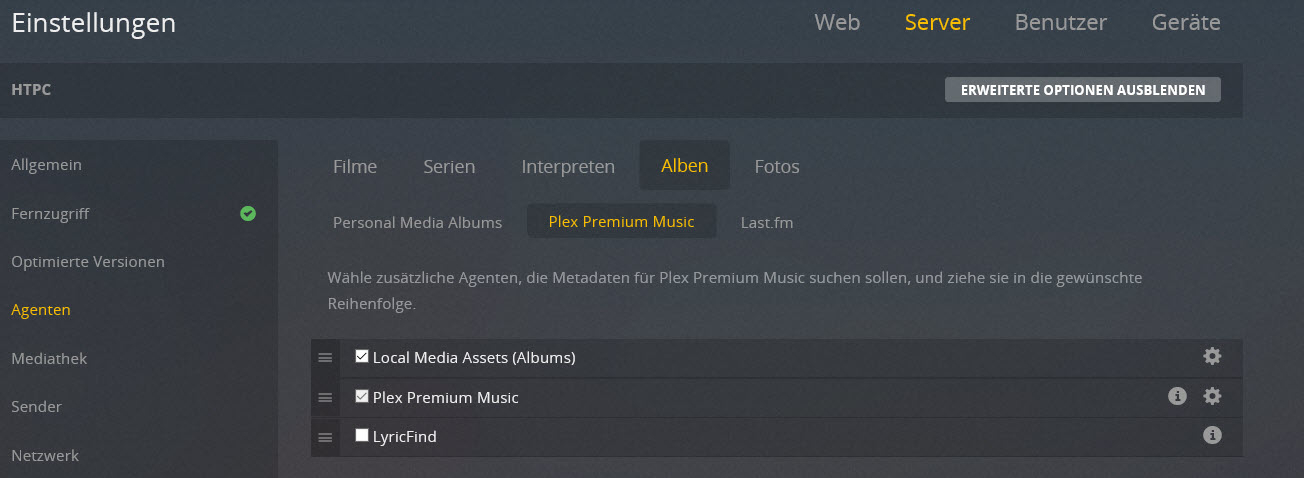Disable the Plex Premium Music checkbox

[362, 396]
